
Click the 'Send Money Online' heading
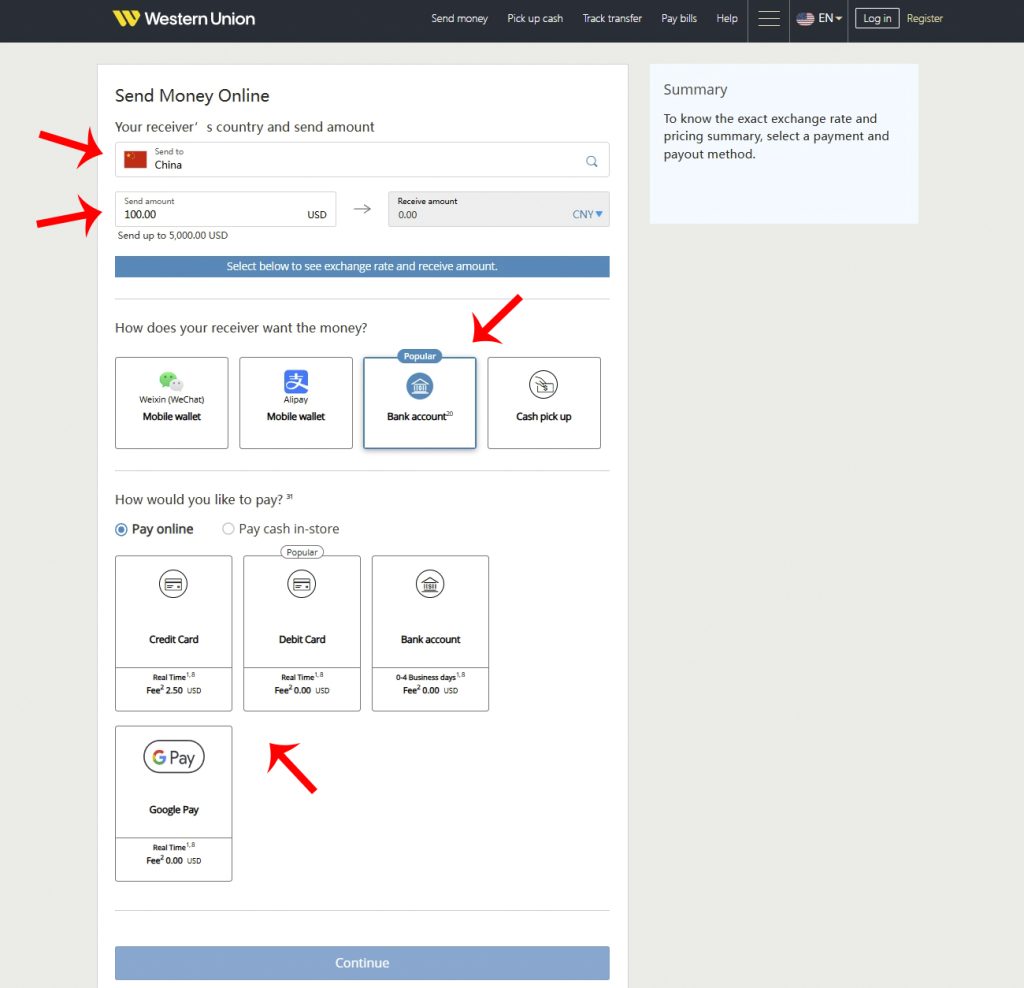[x=192, y=96]
